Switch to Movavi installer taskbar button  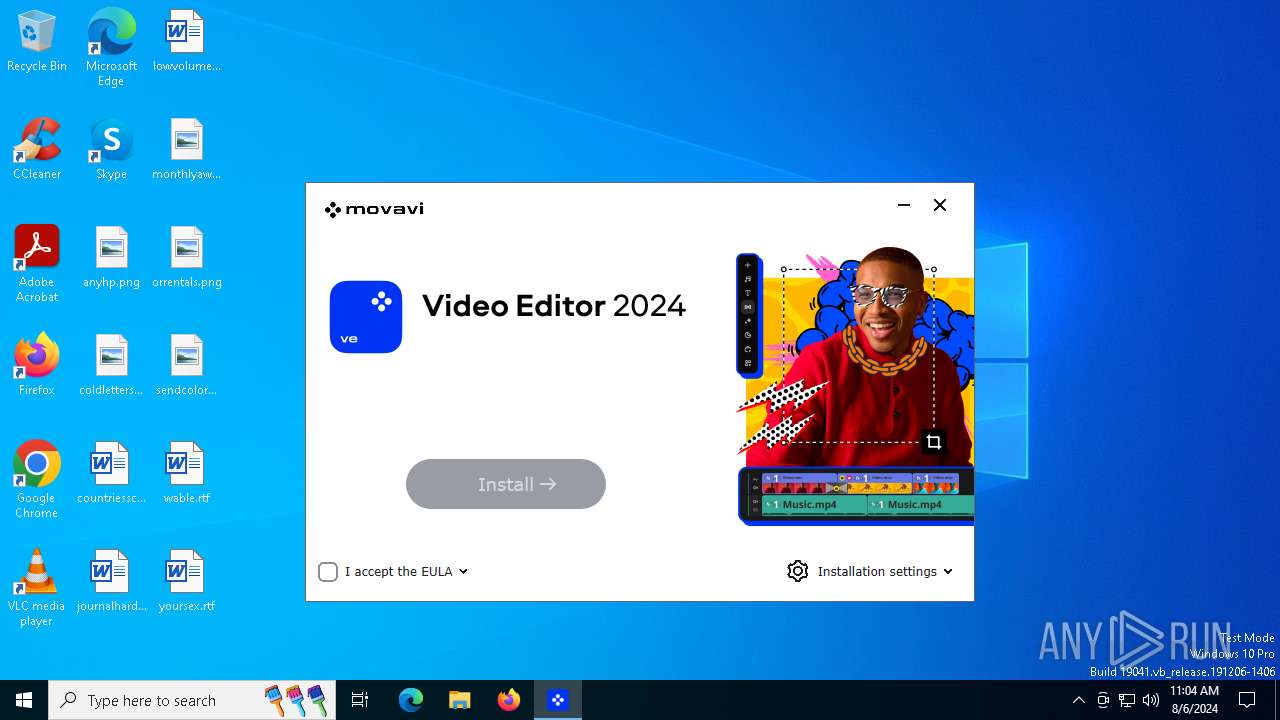(x=558, y=700)
